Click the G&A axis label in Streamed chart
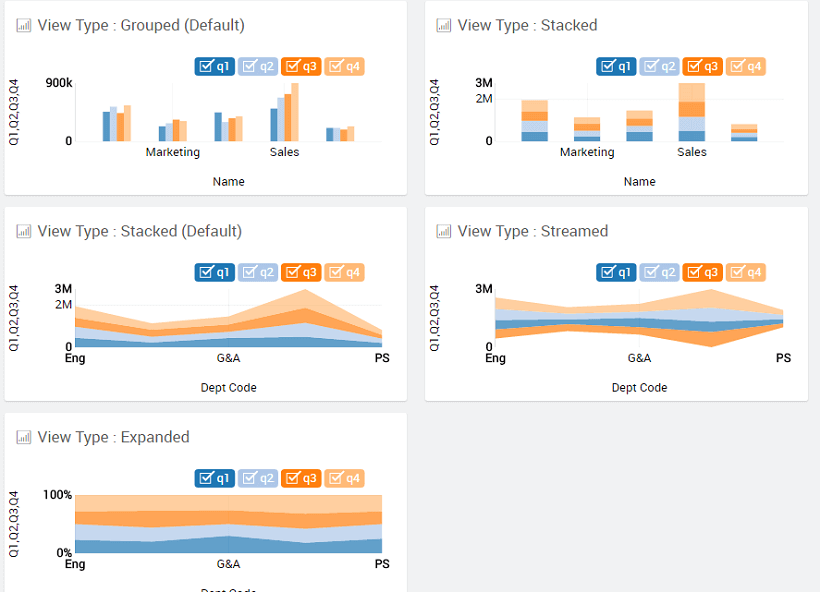This screenshot has height=592, width=820. pos(640,358)
